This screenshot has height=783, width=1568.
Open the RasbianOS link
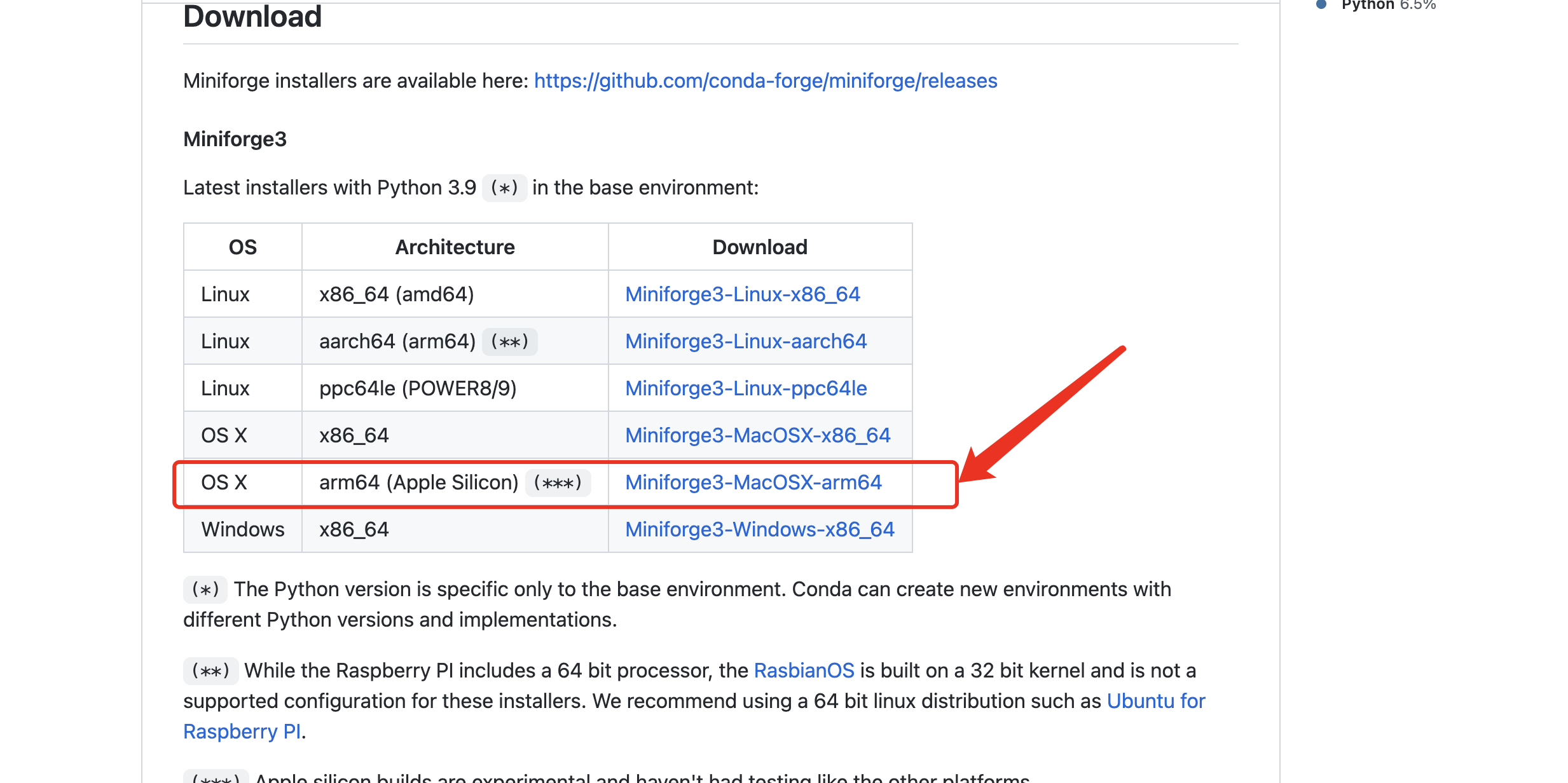click(x=804, y=671)
